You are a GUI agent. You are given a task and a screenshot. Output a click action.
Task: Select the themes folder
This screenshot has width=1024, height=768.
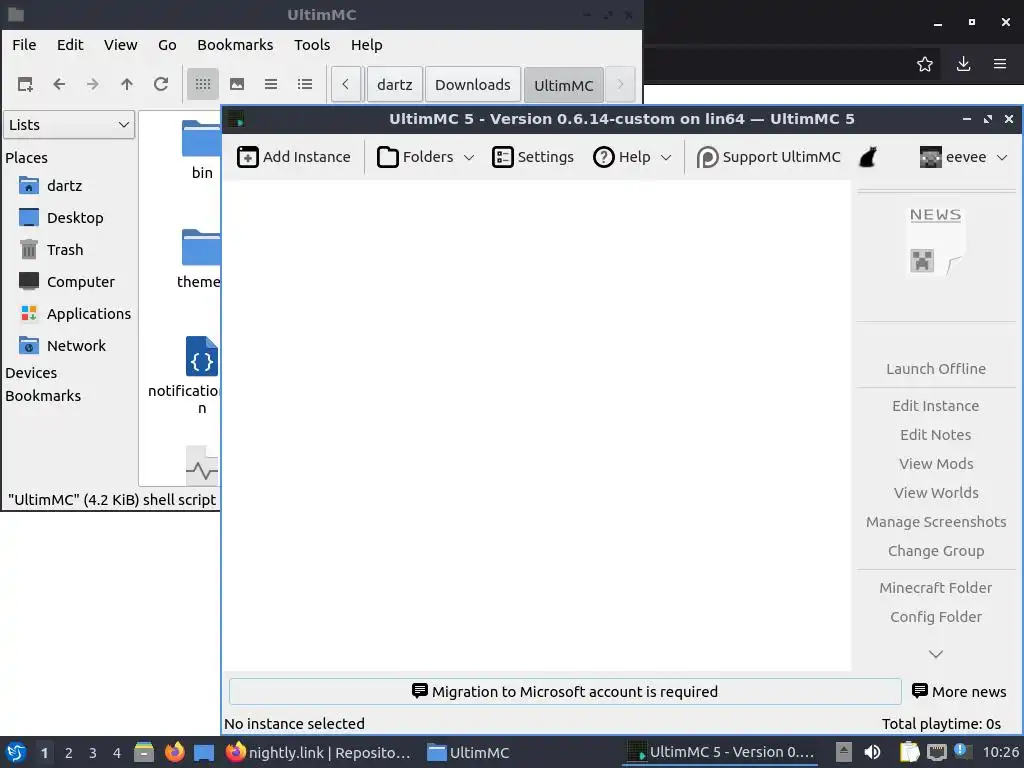pyautogui.click(x=199, y=259)
